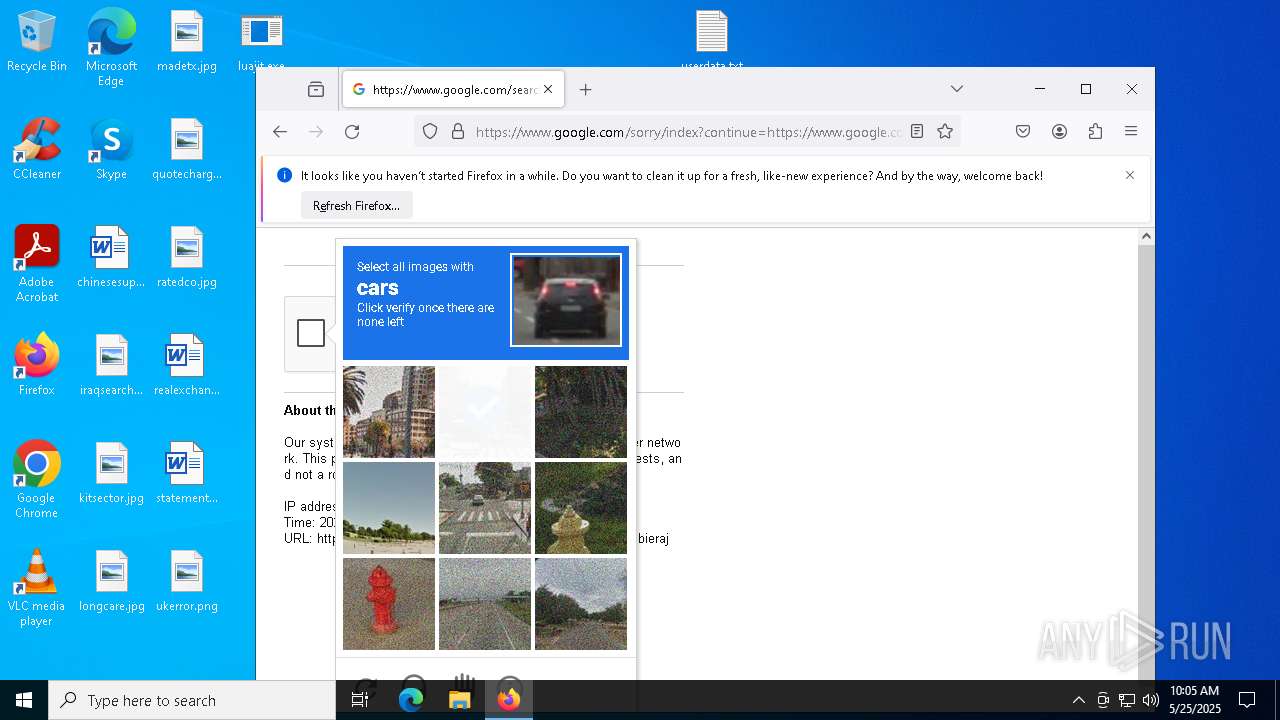Click page scrollbar up arrow
This screenshot has height=720, width=1280.
[1146, 236]
